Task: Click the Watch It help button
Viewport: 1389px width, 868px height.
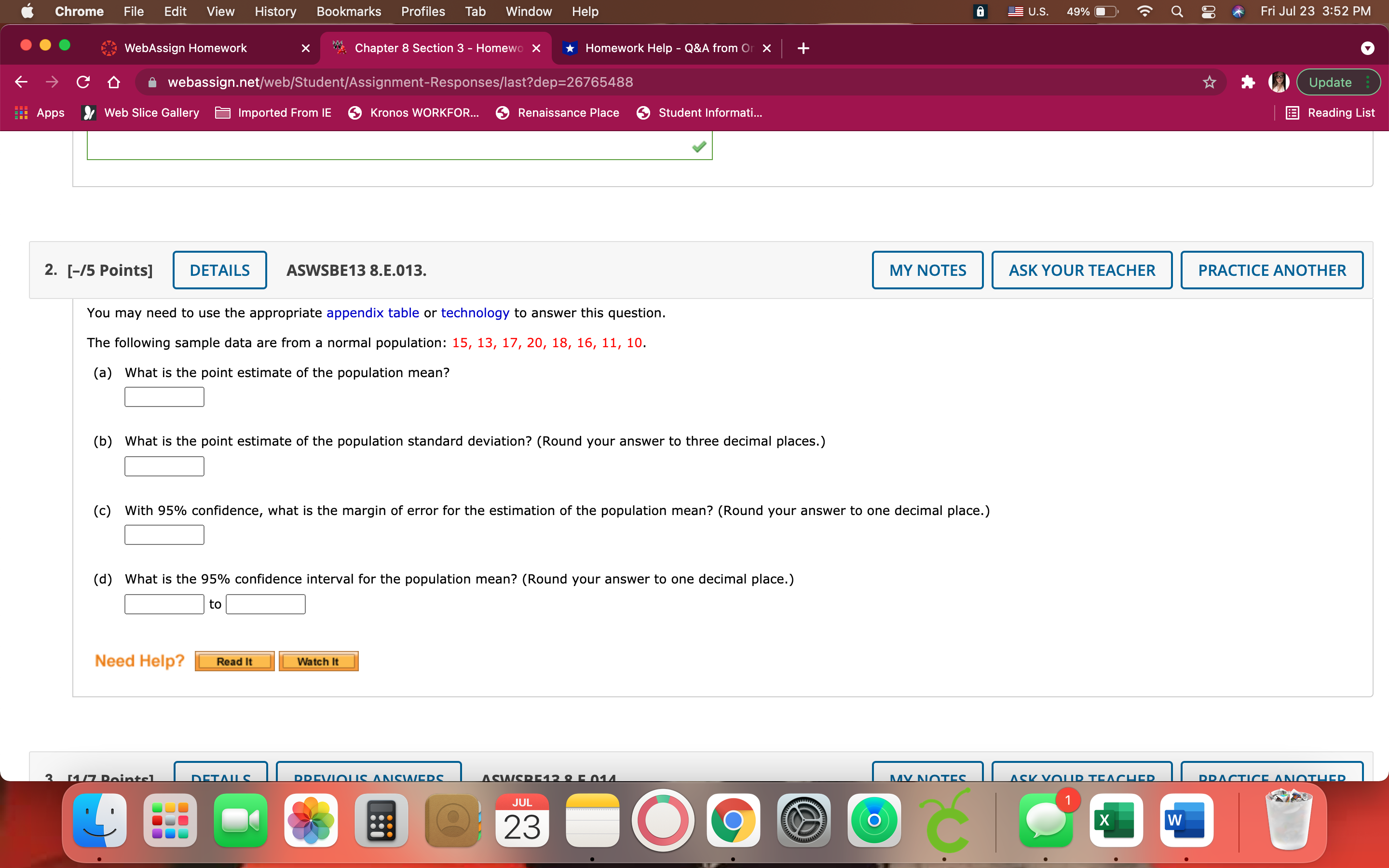Action: click(318, 661)
